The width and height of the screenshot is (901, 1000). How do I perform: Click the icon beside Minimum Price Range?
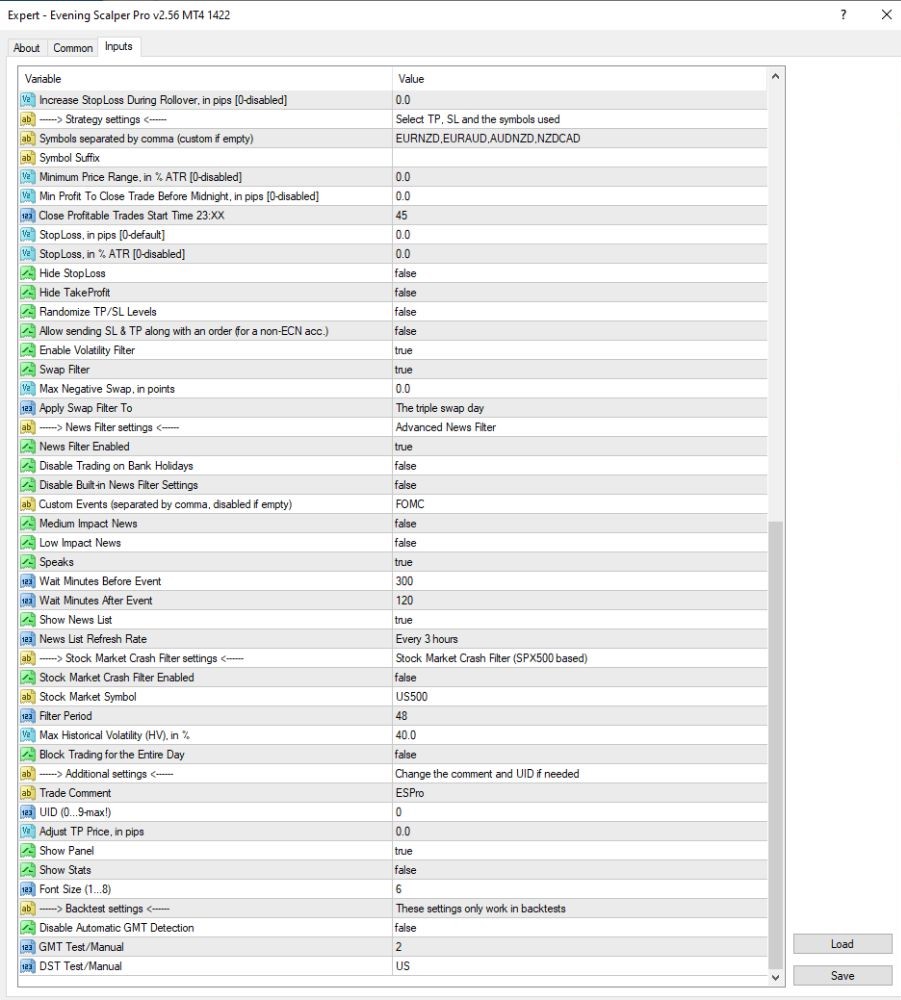(27, 177)
